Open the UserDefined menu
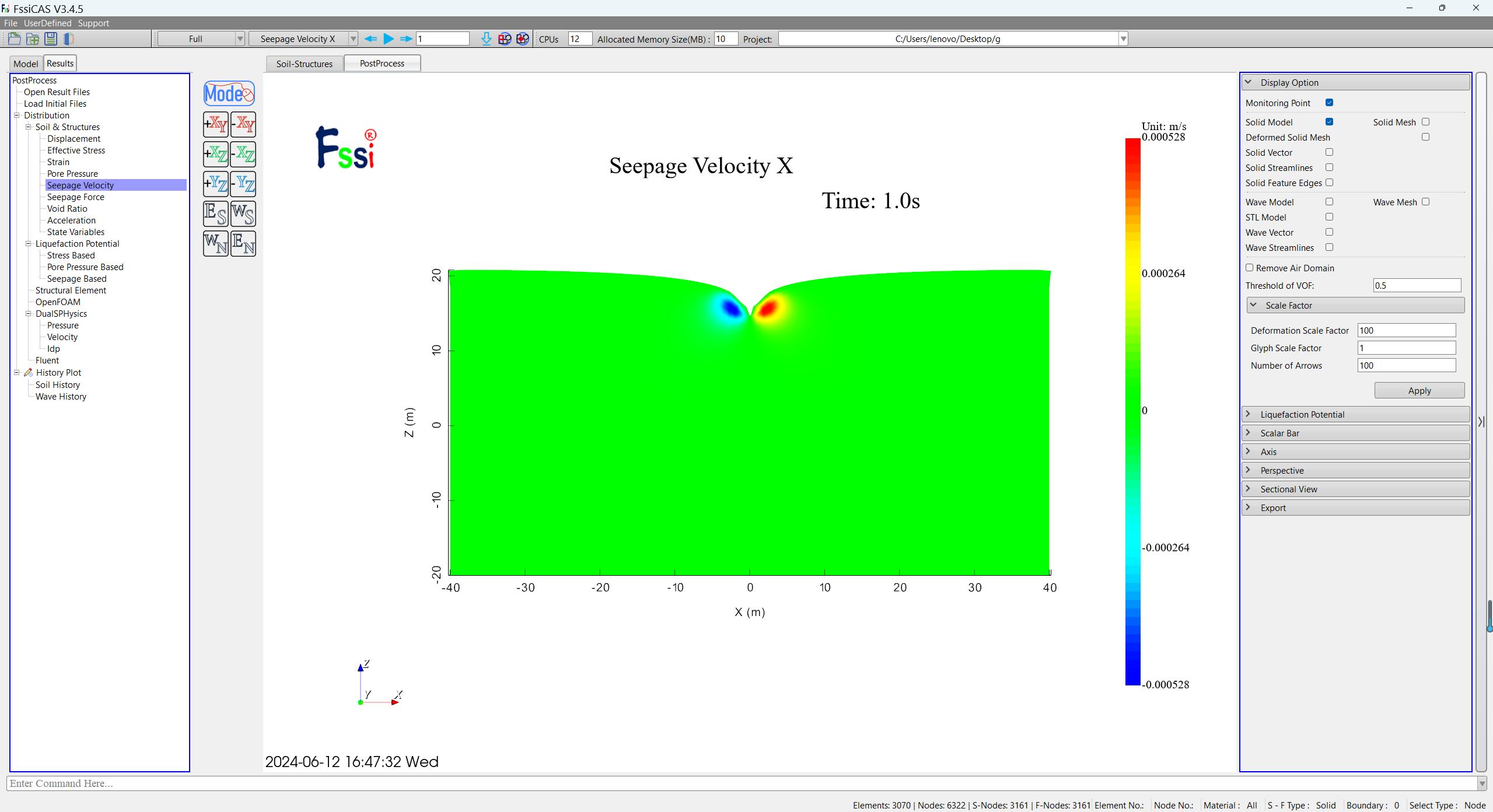 click(48, 23)
